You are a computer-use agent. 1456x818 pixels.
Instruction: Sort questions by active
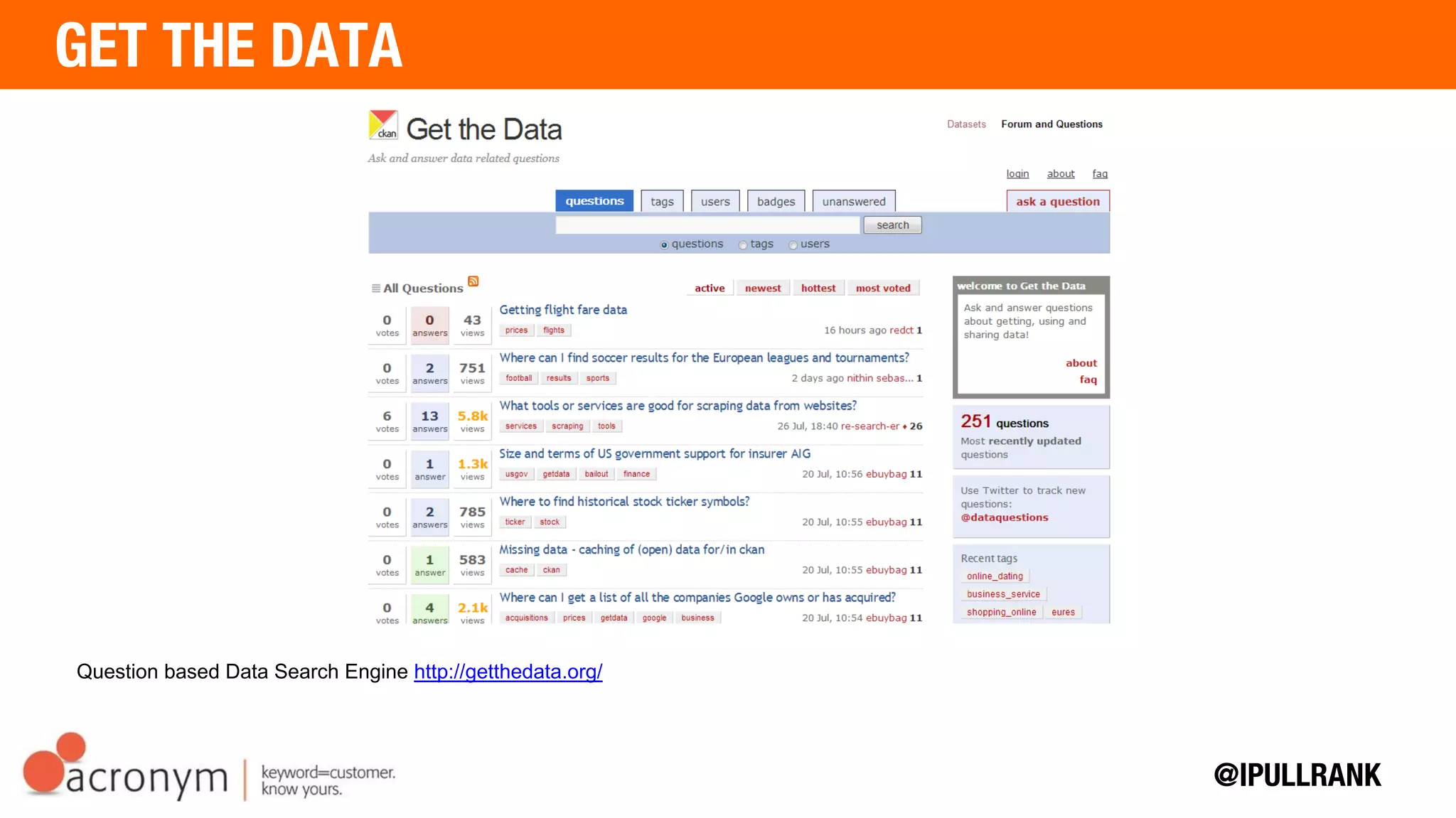point(710,288)
